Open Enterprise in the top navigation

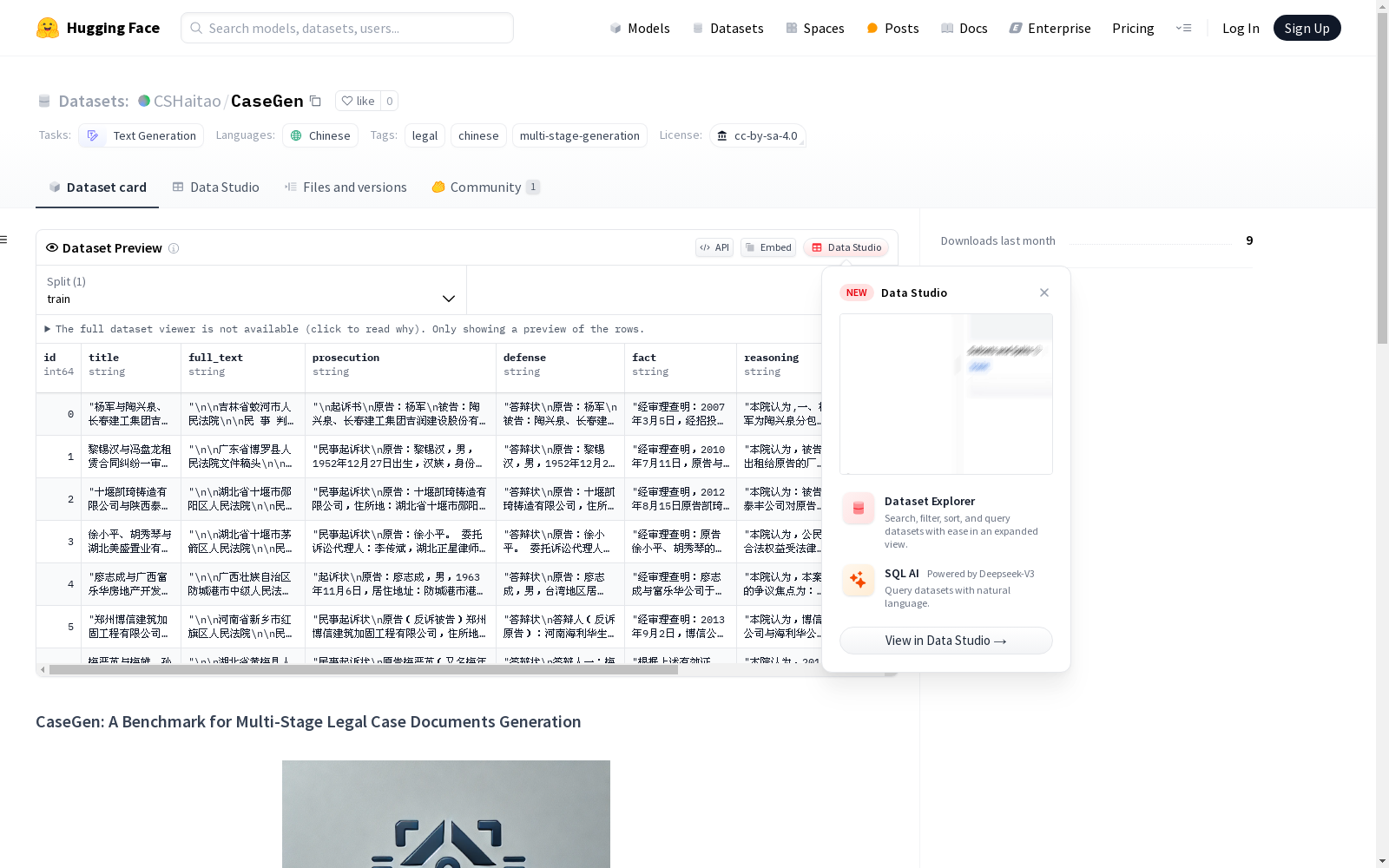[x=1050, y=28]
